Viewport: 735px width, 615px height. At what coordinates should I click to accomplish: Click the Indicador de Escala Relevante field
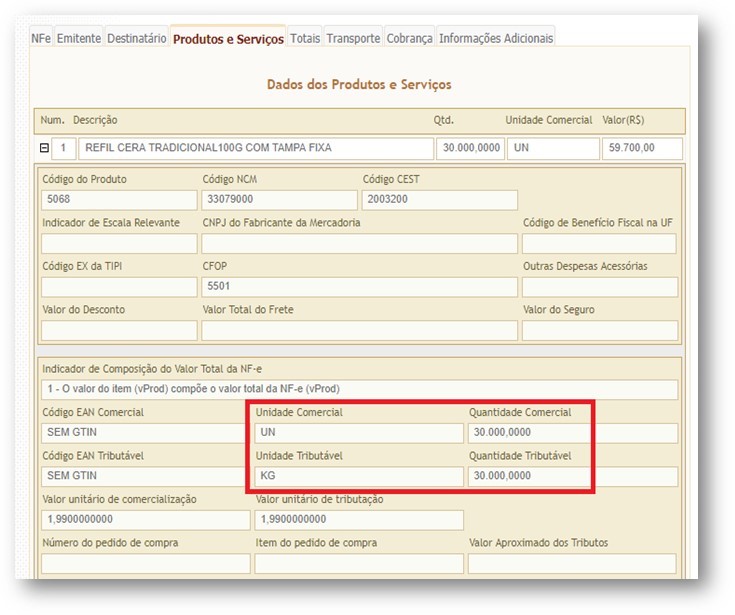pos(119,244)
